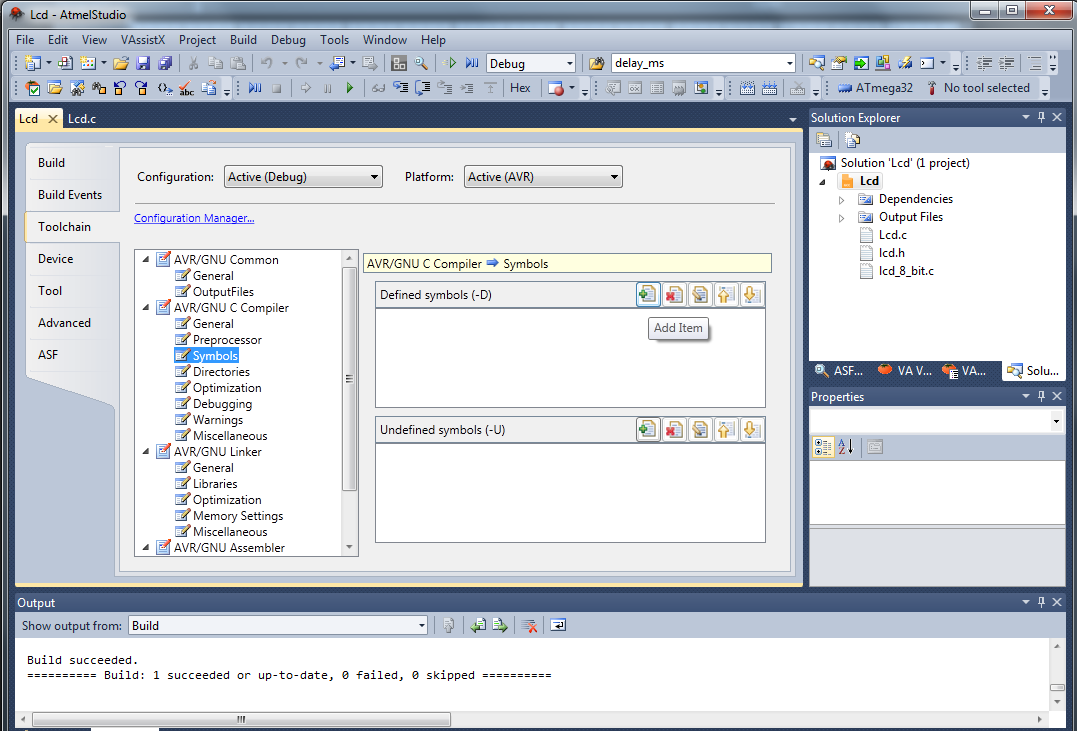
Task: Close the Lcd properties tab
Action: [52, 119]
